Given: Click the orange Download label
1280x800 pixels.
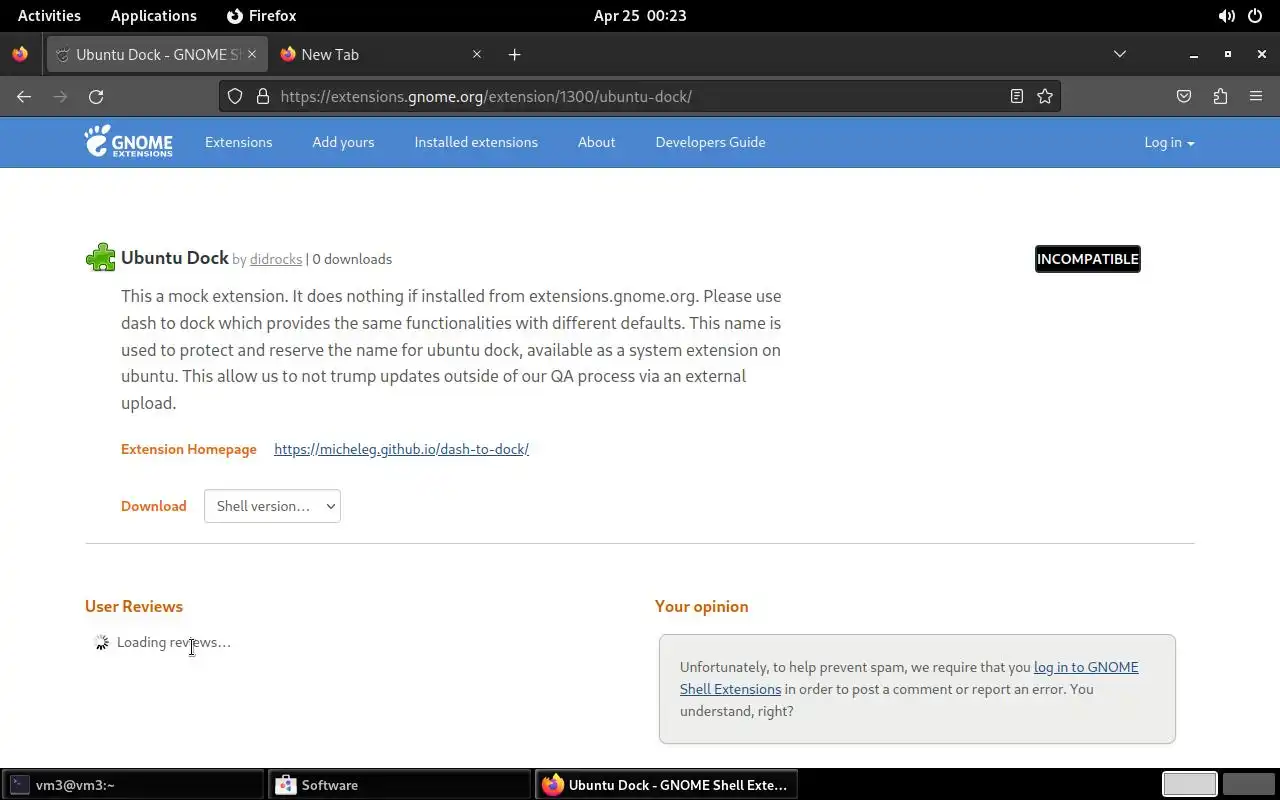Looking at the screenshot, I should [154, 506].
